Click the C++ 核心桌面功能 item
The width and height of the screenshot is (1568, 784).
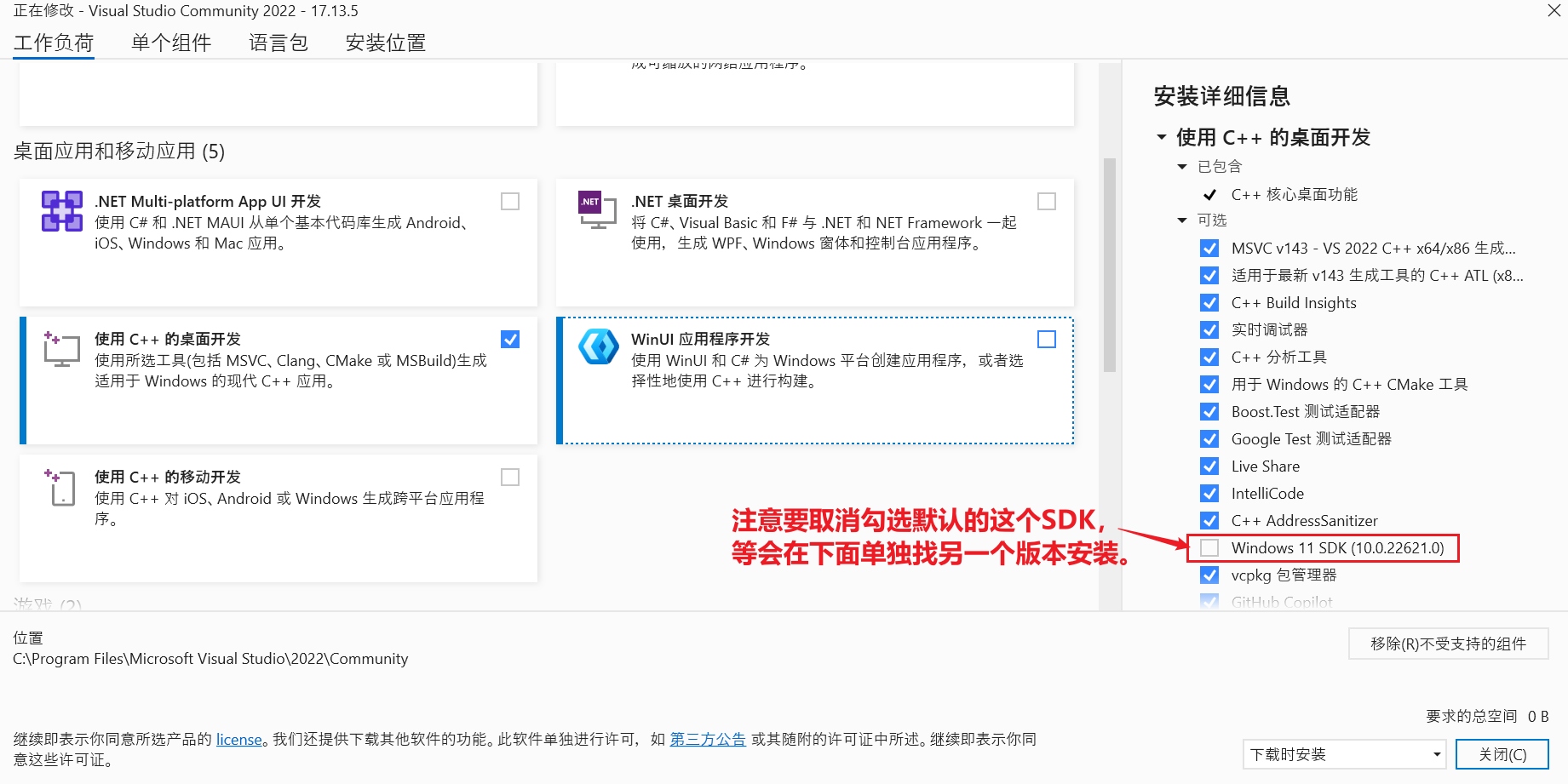1295,195
